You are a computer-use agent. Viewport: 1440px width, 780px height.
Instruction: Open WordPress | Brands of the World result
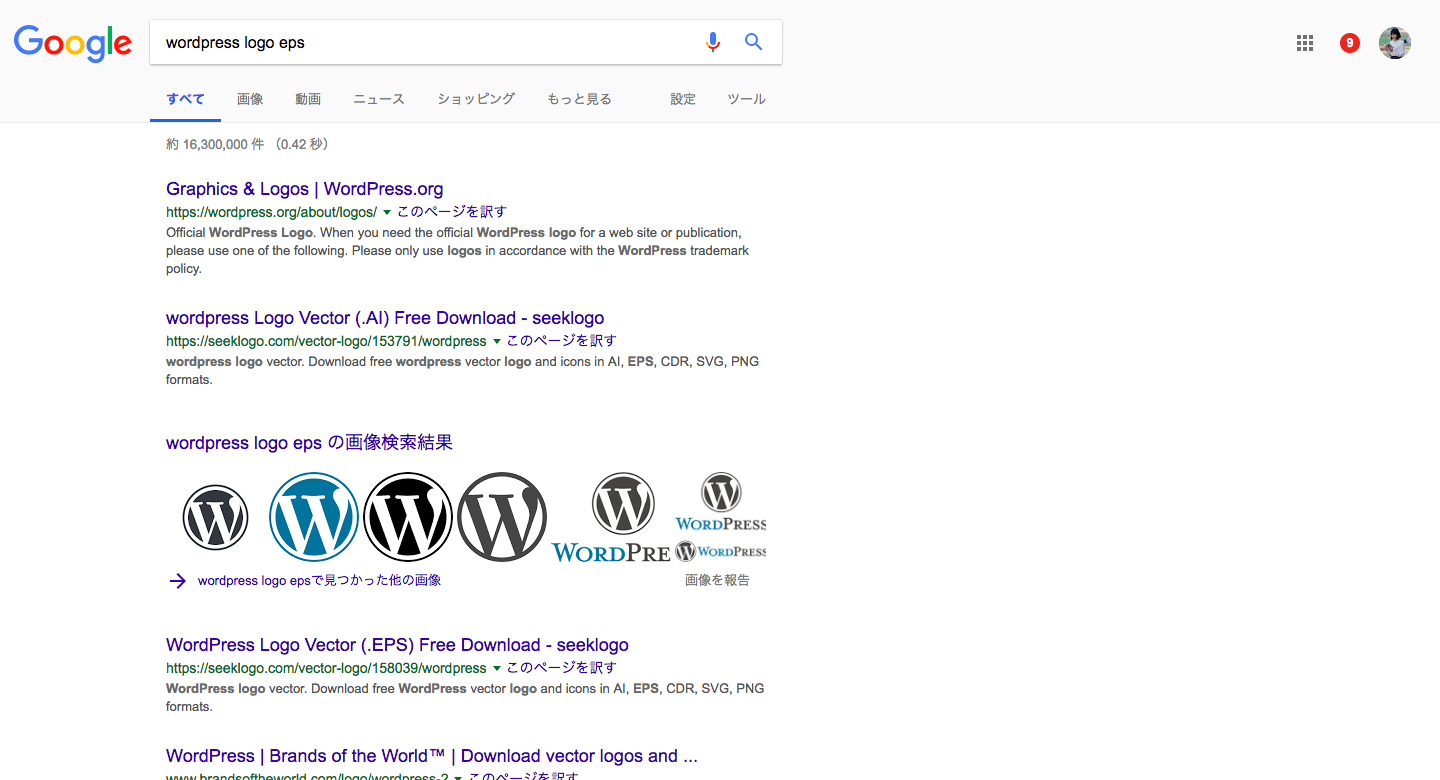[432, 756]
